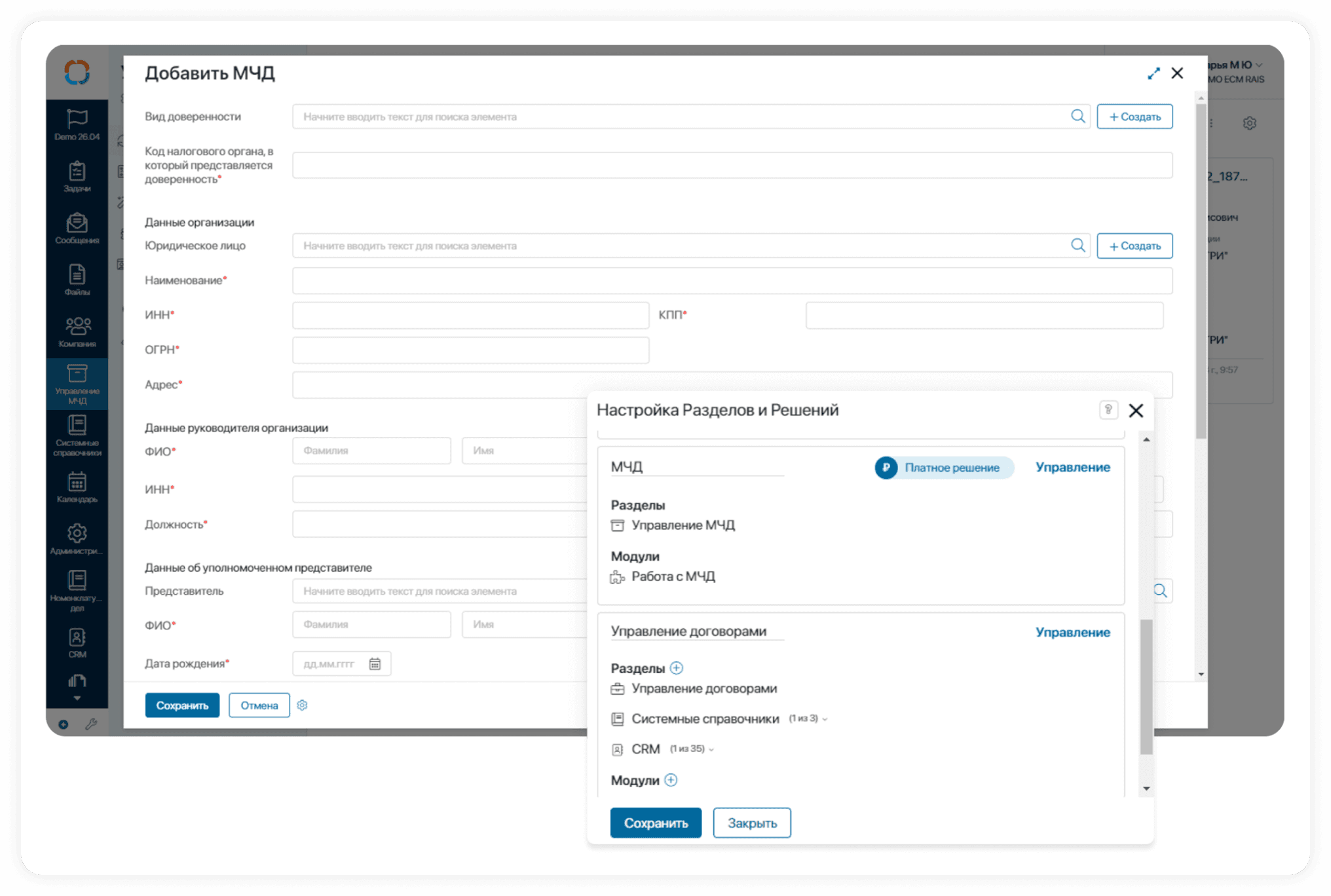
Task: Open the Задачи sidebar section
Action: pos(77,177)
